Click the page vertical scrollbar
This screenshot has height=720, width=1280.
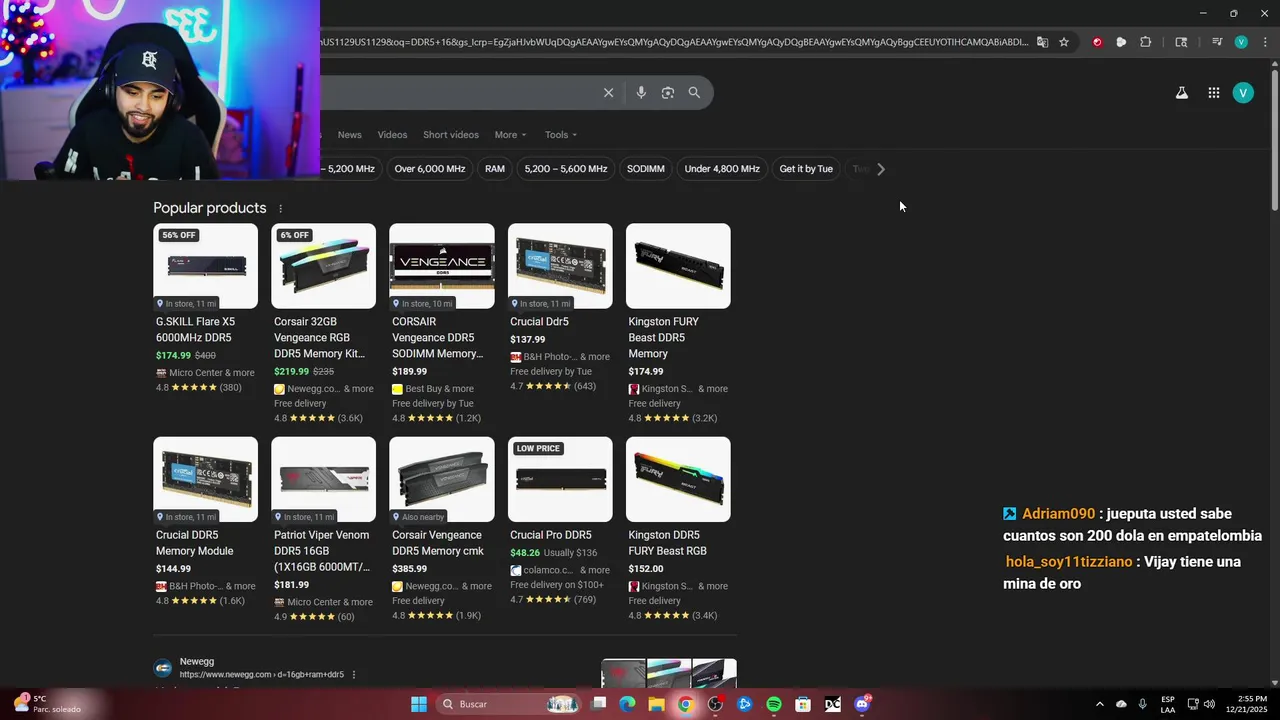pos(1274,140)
